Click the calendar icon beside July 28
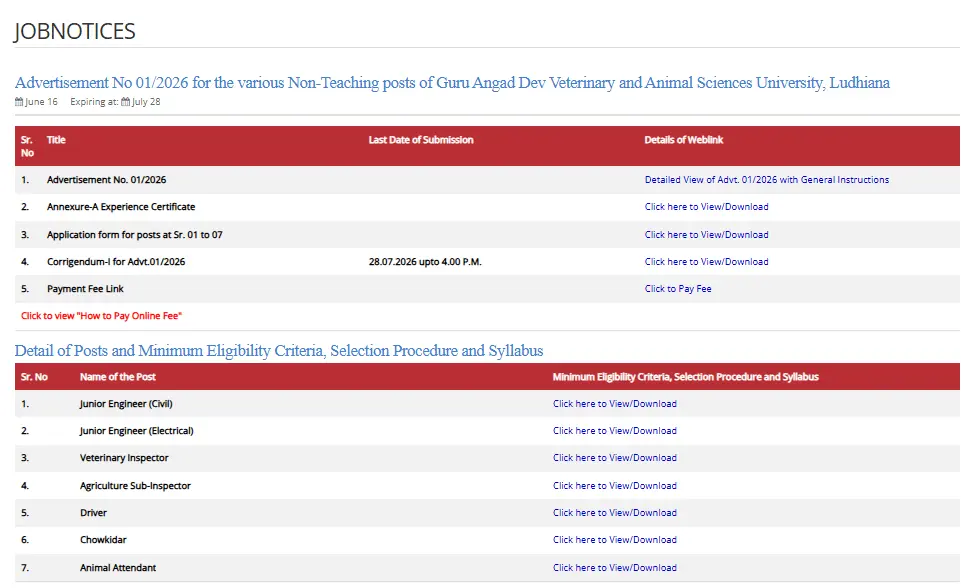Viewport: 961px width, 588px height. [126, 102]
